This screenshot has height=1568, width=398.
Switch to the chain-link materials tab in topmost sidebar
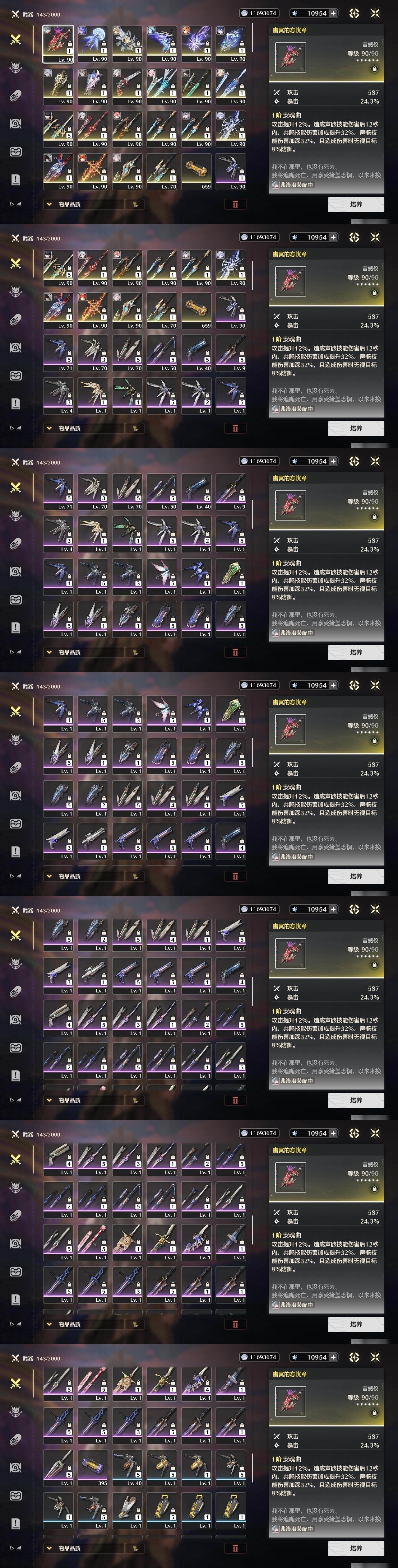pyautogui.click(x=16, y=95)
